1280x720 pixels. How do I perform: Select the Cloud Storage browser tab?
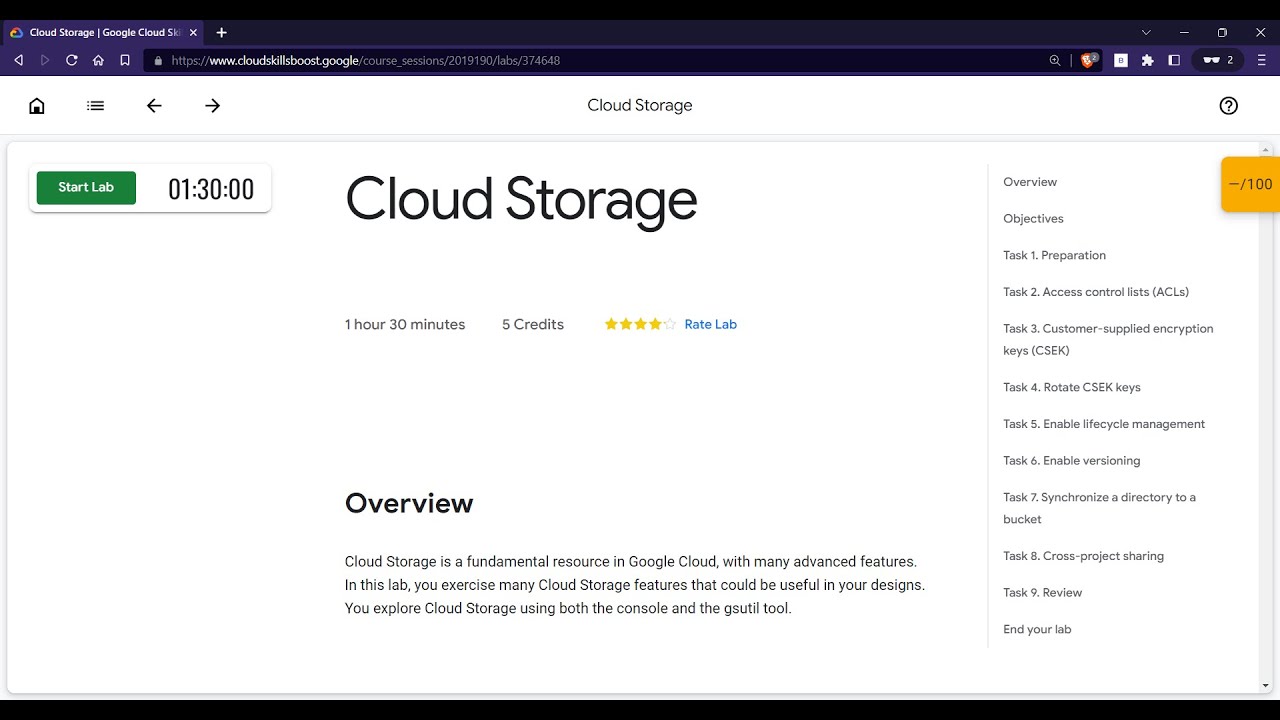point(102,32)
